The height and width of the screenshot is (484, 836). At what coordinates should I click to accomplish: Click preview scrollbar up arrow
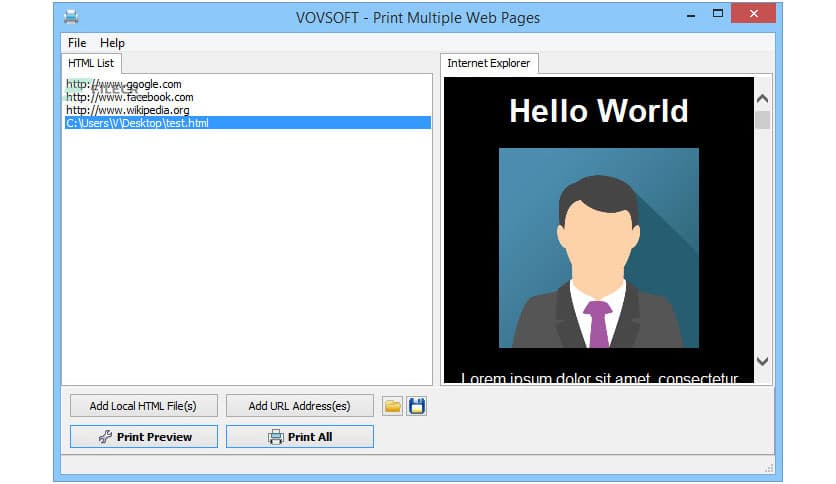[x=762, y=98]
